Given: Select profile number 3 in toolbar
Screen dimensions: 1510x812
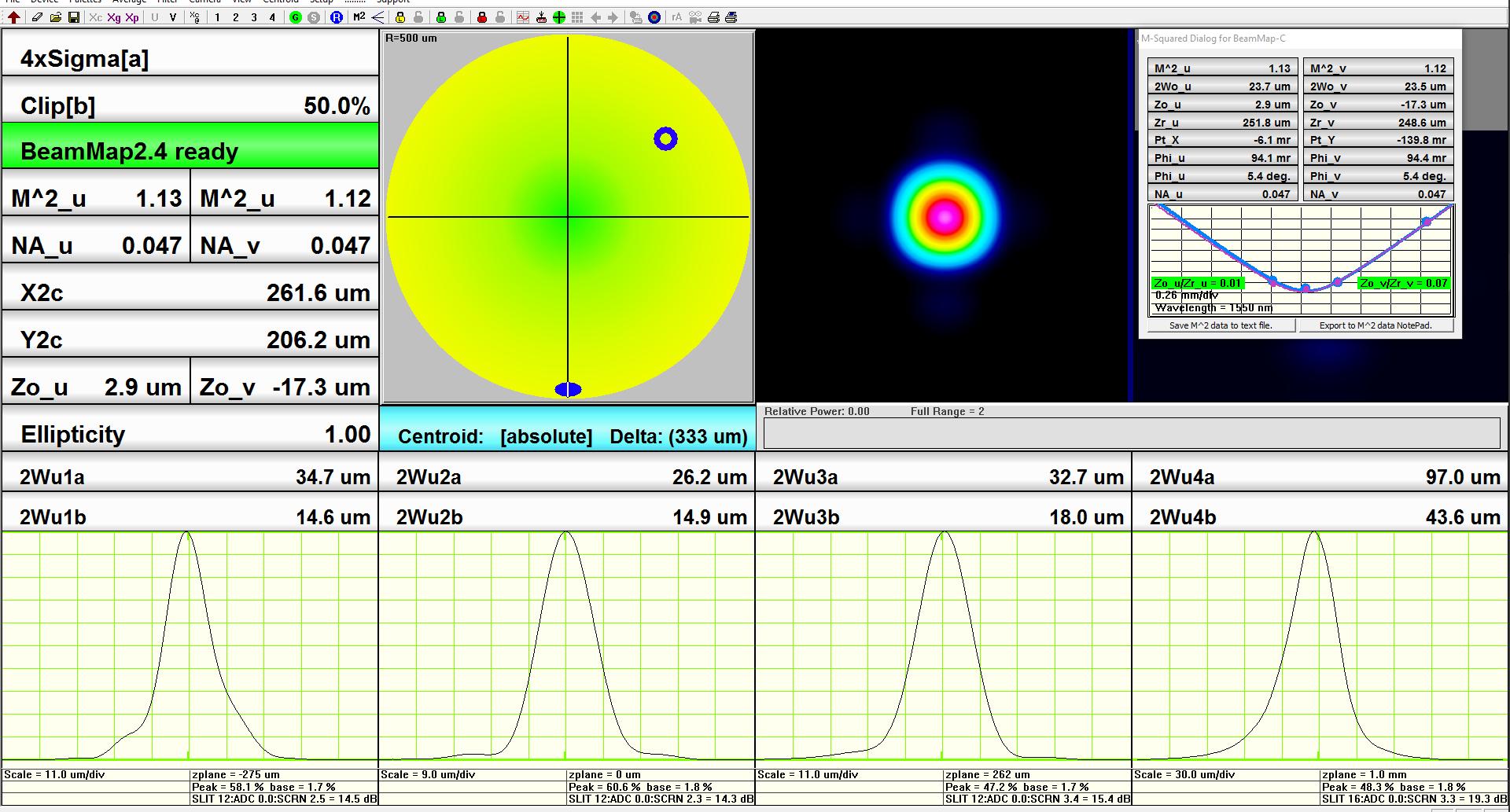Looking at the screenshot, I should pyautogui.click(x=254, y=17).
